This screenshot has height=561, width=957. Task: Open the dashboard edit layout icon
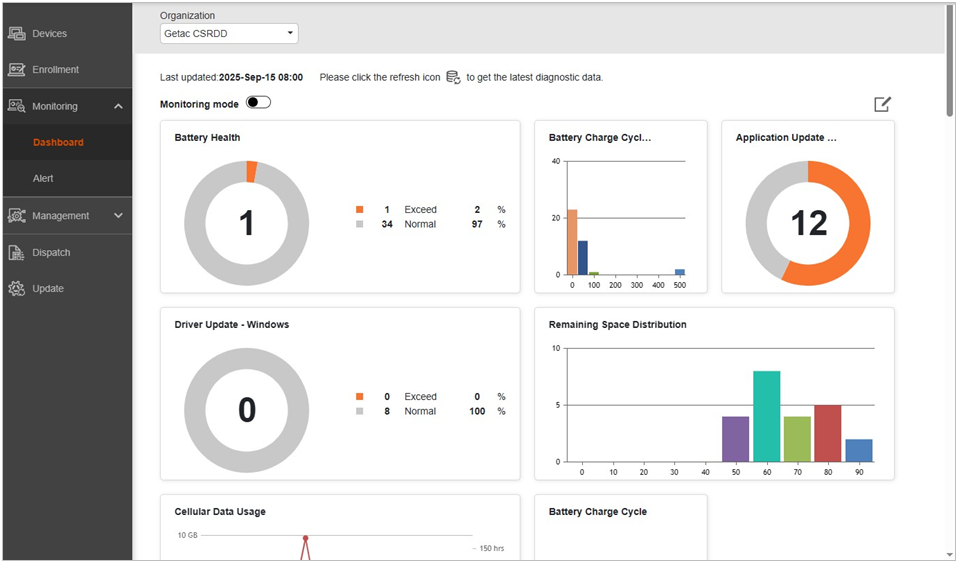(x=882, y=104)
